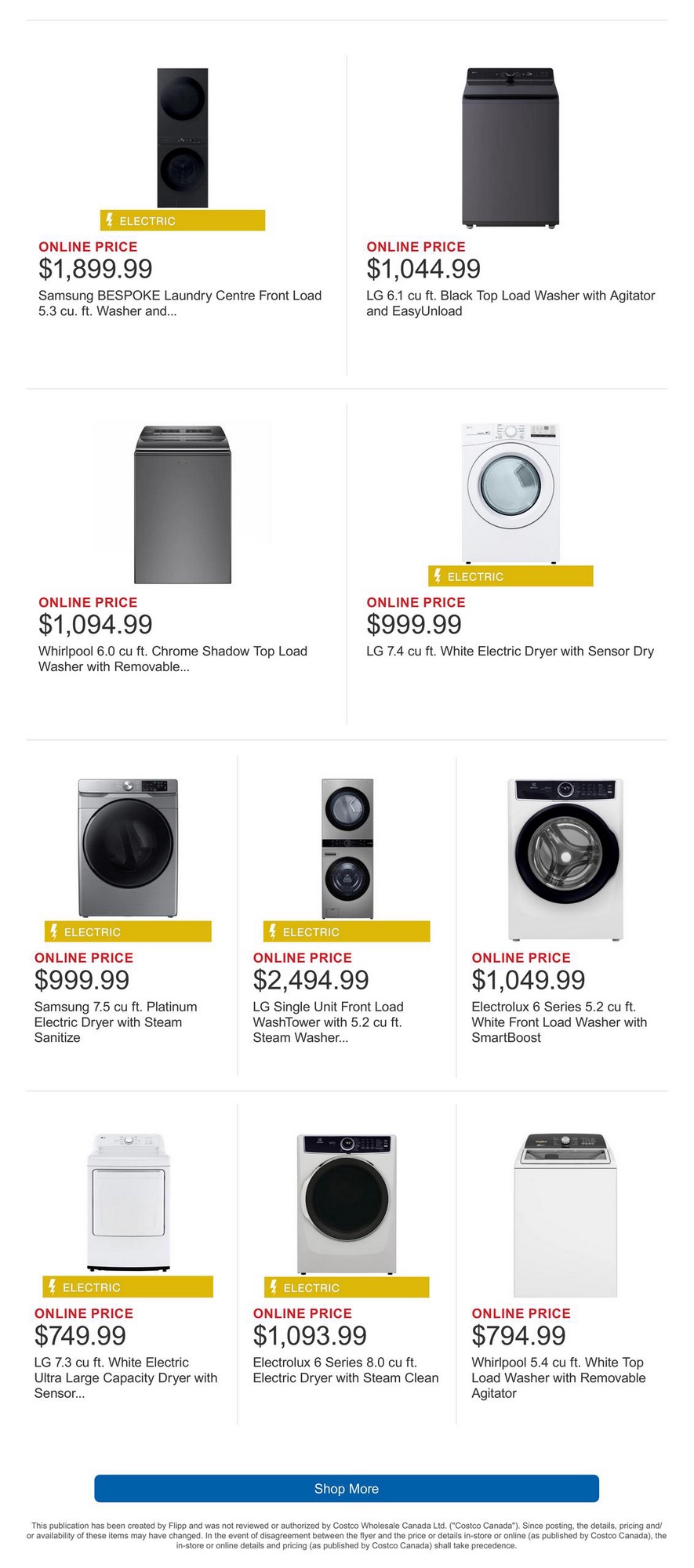
Task: Select the Whirlpool Chrome Shadow washer image
Action: [182, 505]
